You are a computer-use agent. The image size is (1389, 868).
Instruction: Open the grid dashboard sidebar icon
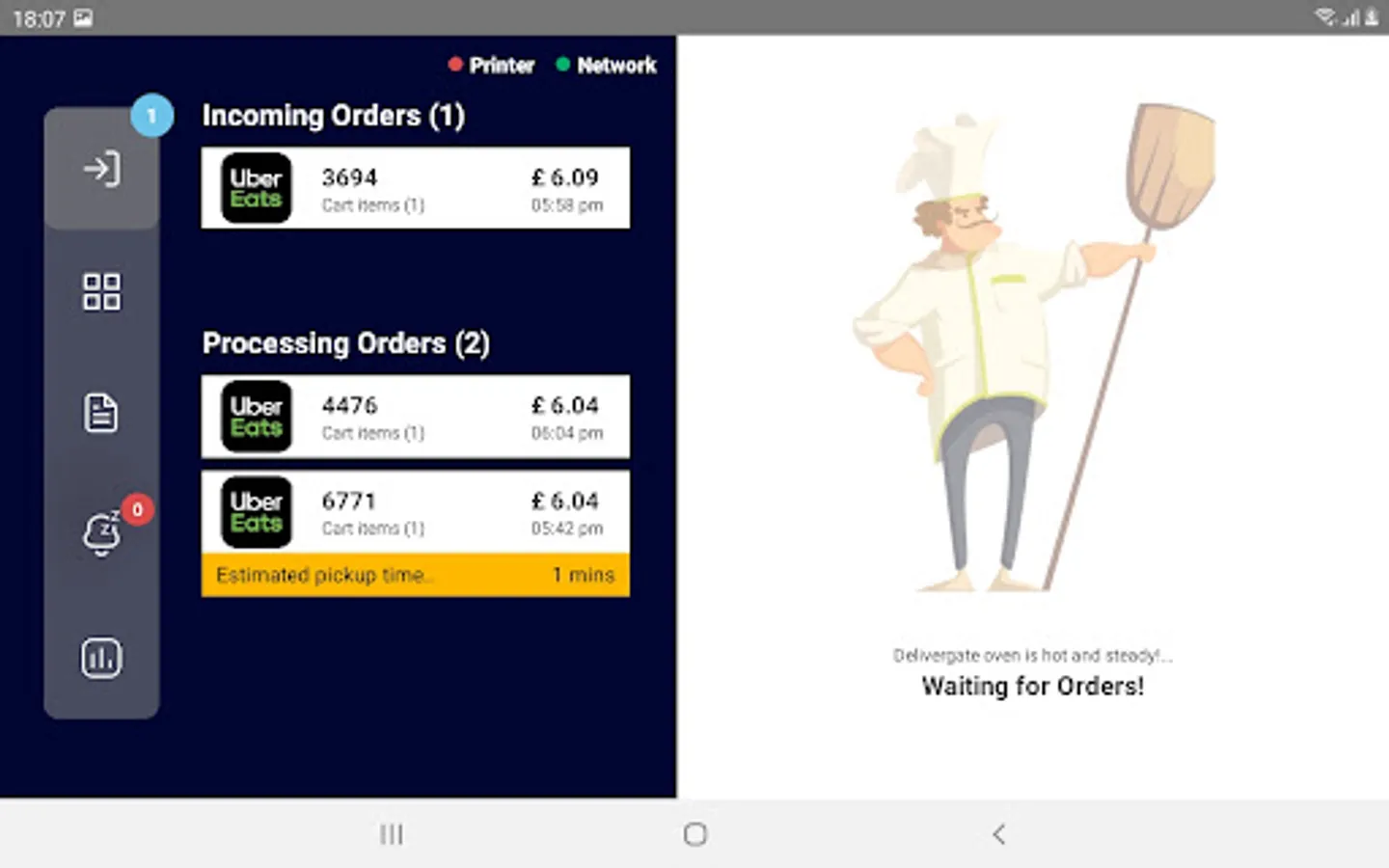[x=101, y=291]
